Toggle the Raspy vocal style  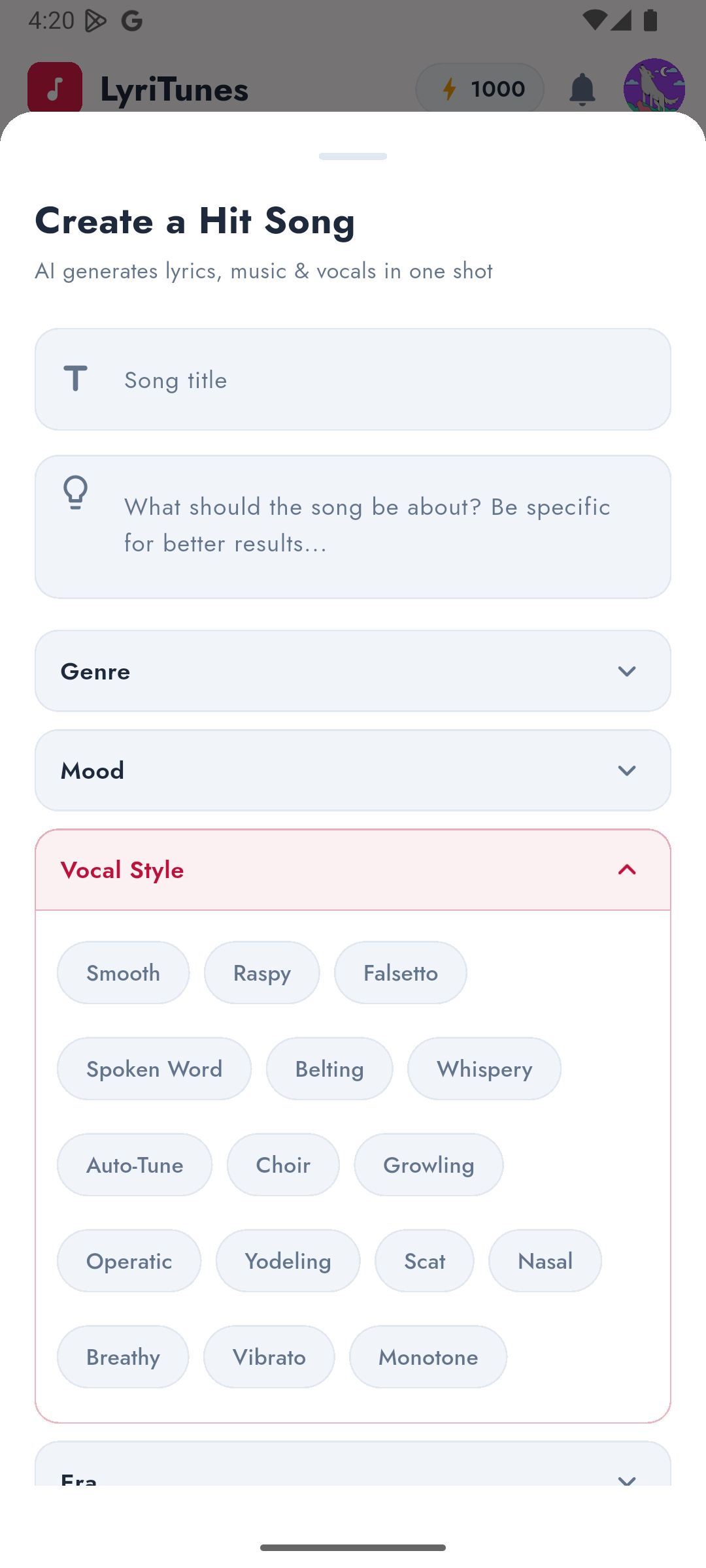[261, 973]
